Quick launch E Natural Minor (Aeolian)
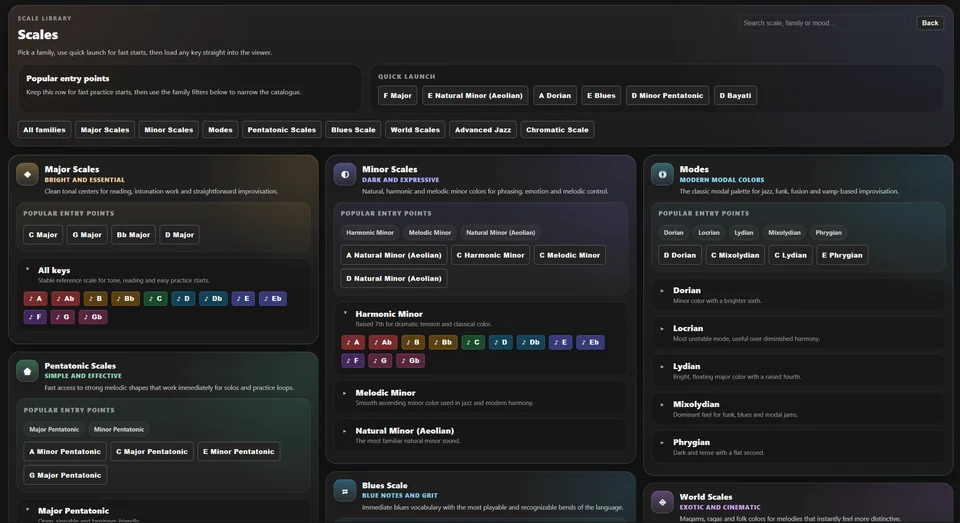 coord(475,96)
